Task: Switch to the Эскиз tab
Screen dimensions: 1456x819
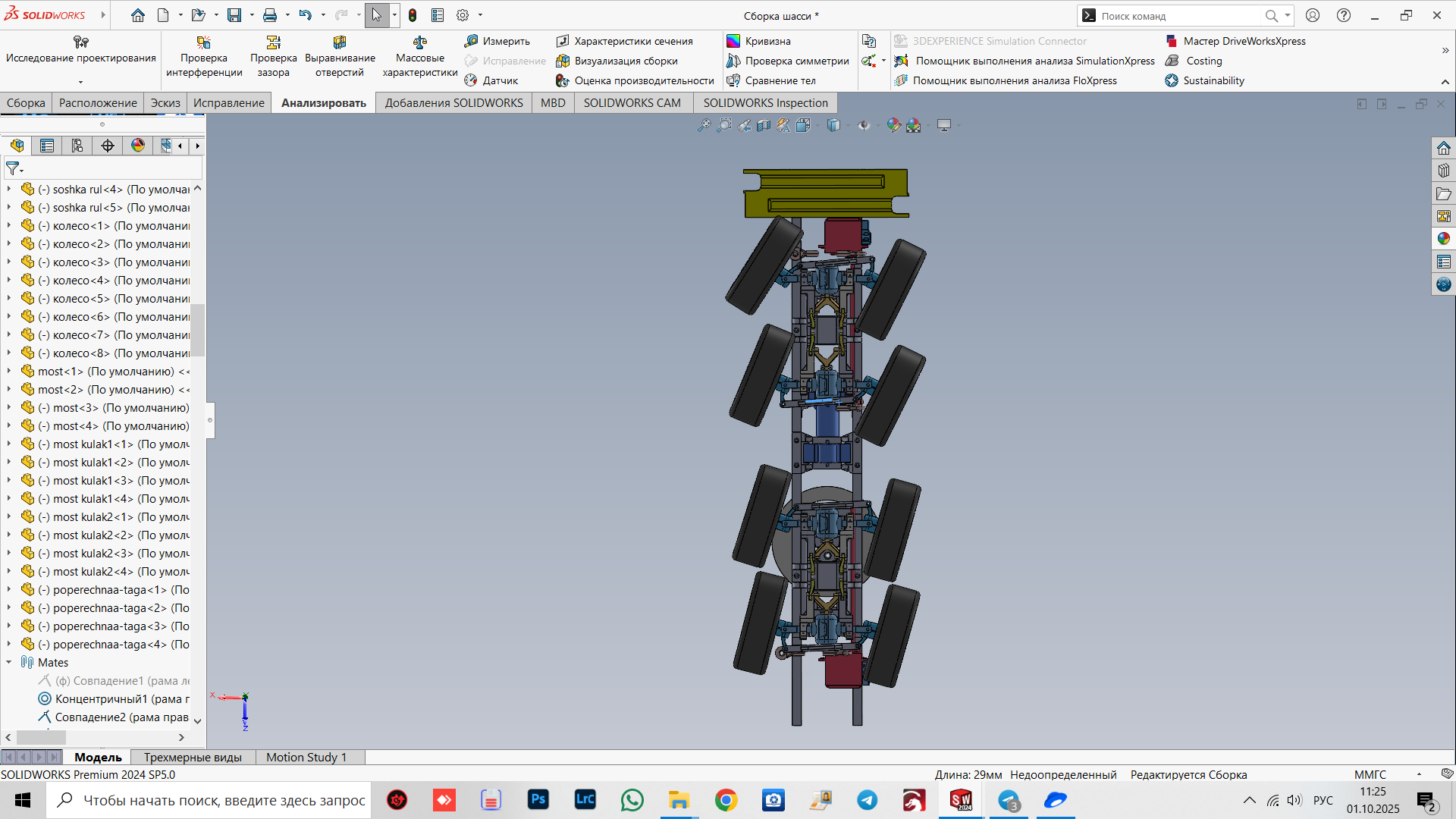Action: (x=165, y=103)
